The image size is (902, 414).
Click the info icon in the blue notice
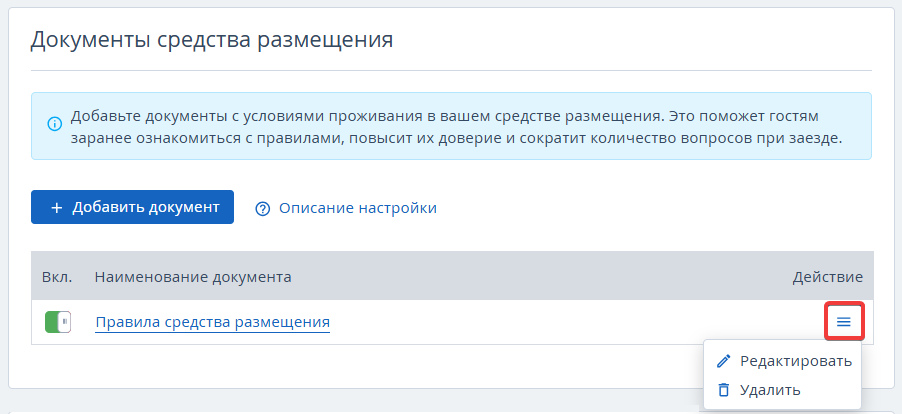coord(55,125)
